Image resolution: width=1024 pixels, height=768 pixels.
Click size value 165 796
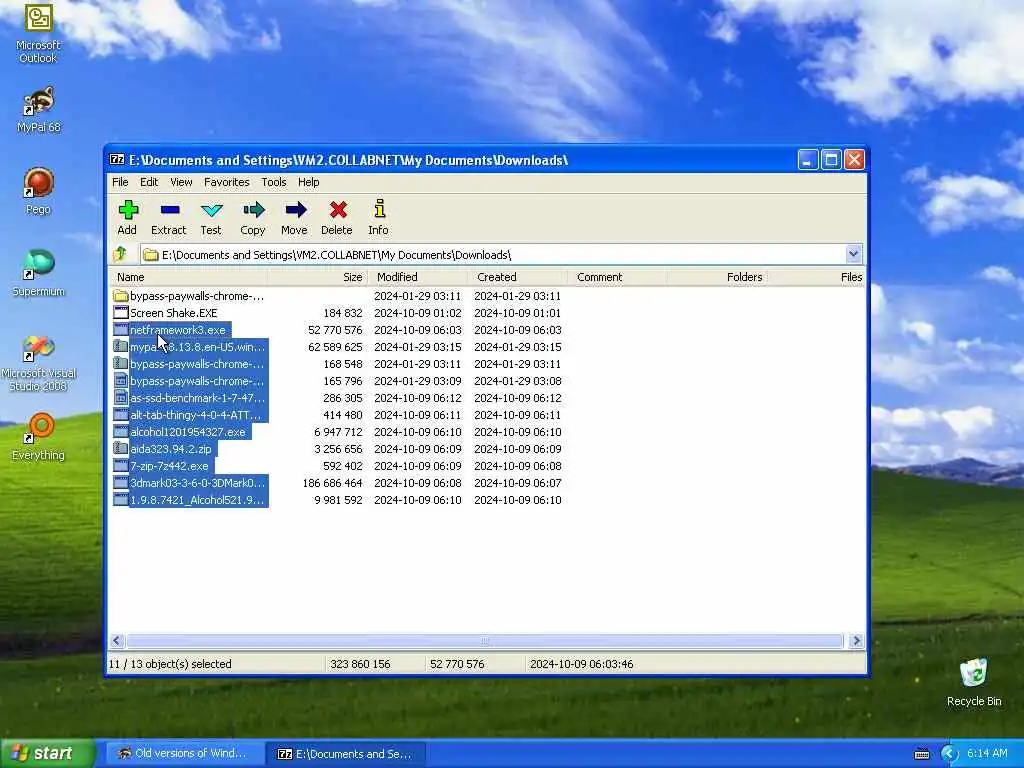coord(342,381)
